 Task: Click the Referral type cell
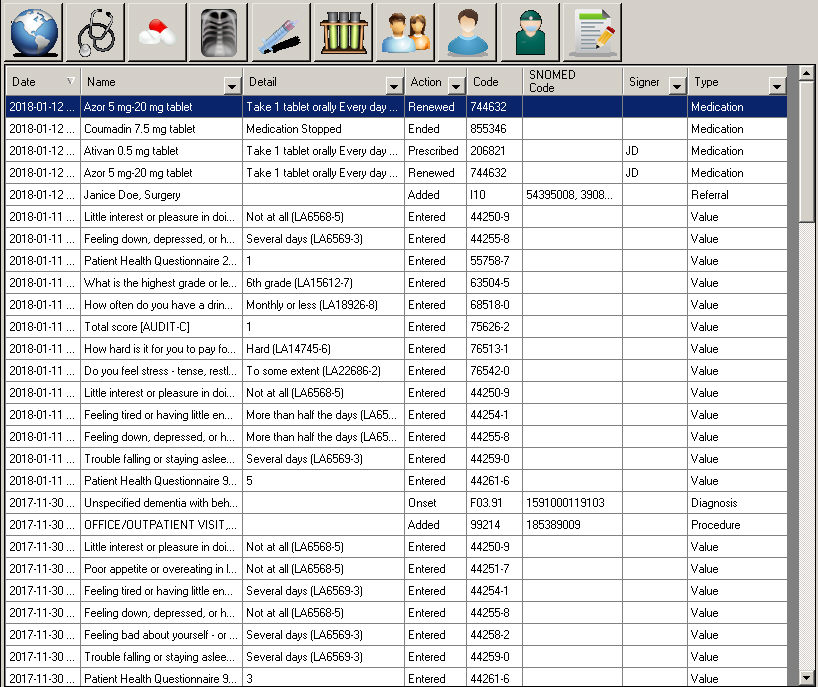[737, 195]
